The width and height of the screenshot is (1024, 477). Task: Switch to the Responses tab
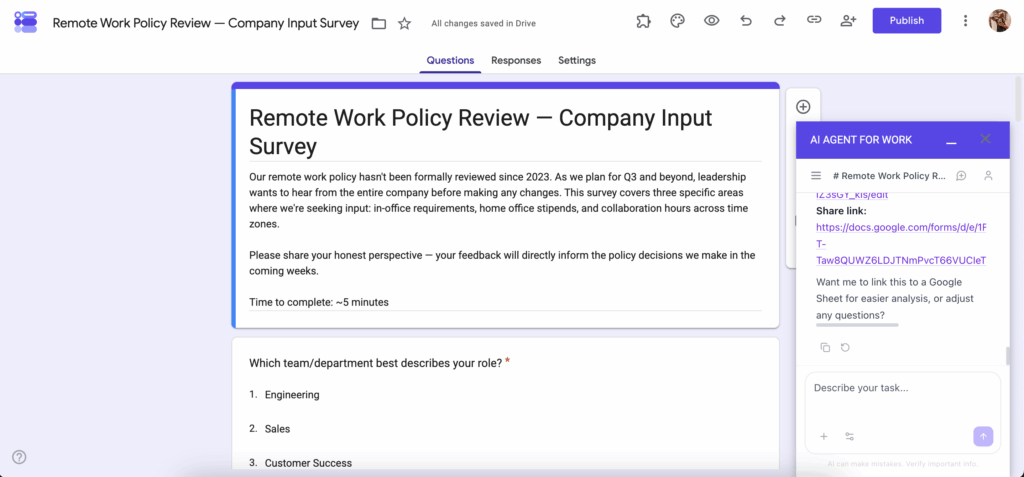[516, 60]
